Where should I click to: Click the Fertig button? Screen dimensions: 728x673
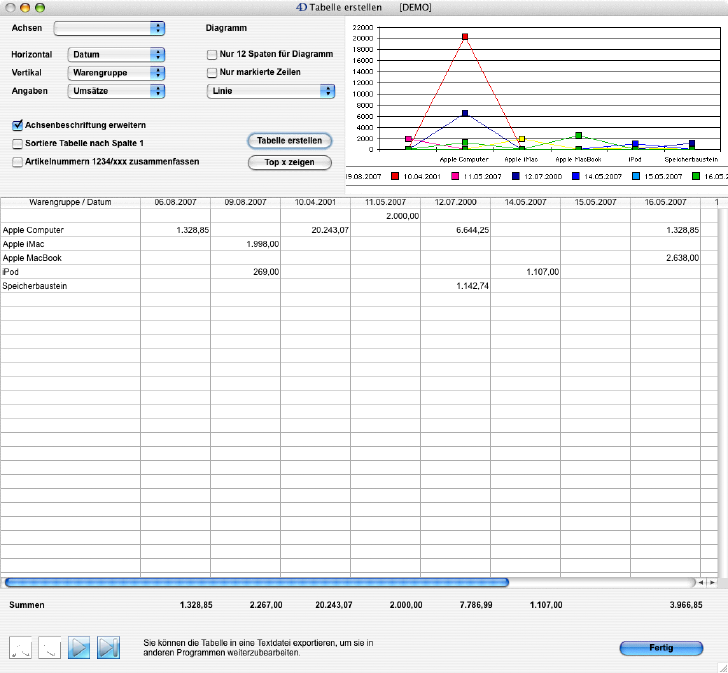coord(661,648)
